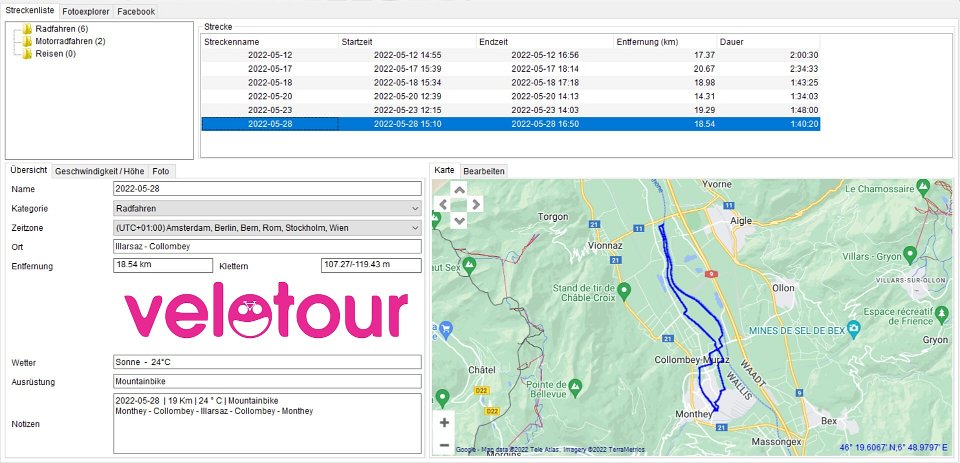Sort by Streckenname column header
960x463 pixels.
click(270, 42)
